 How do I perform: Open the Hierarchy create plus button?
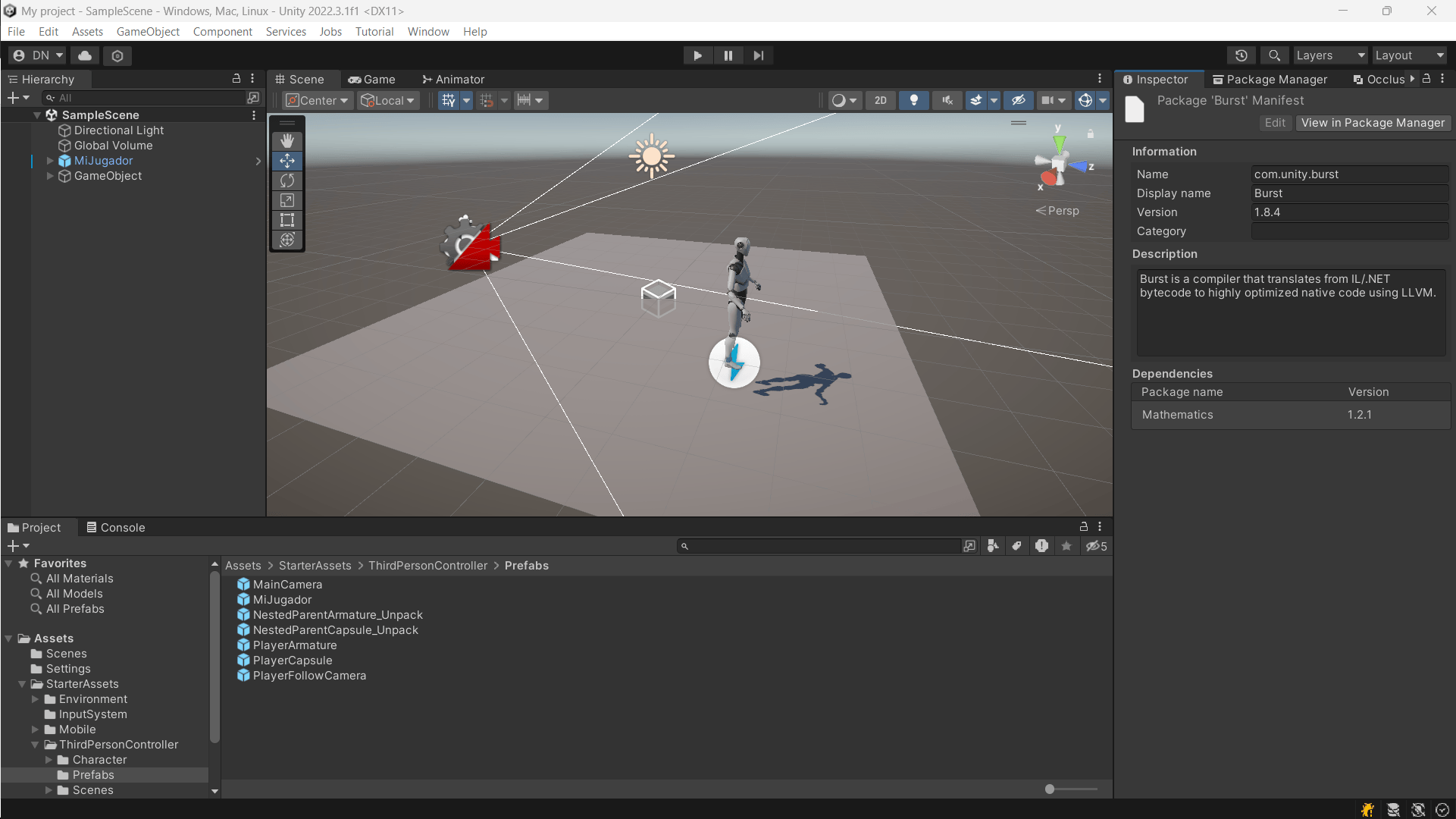pos(17,98)
